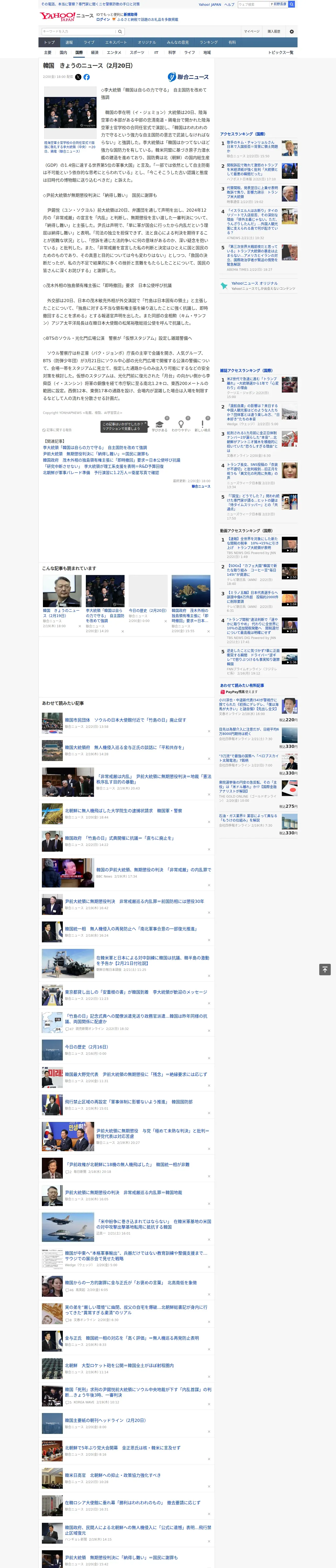Click the ログイン link

coord(103,20)
